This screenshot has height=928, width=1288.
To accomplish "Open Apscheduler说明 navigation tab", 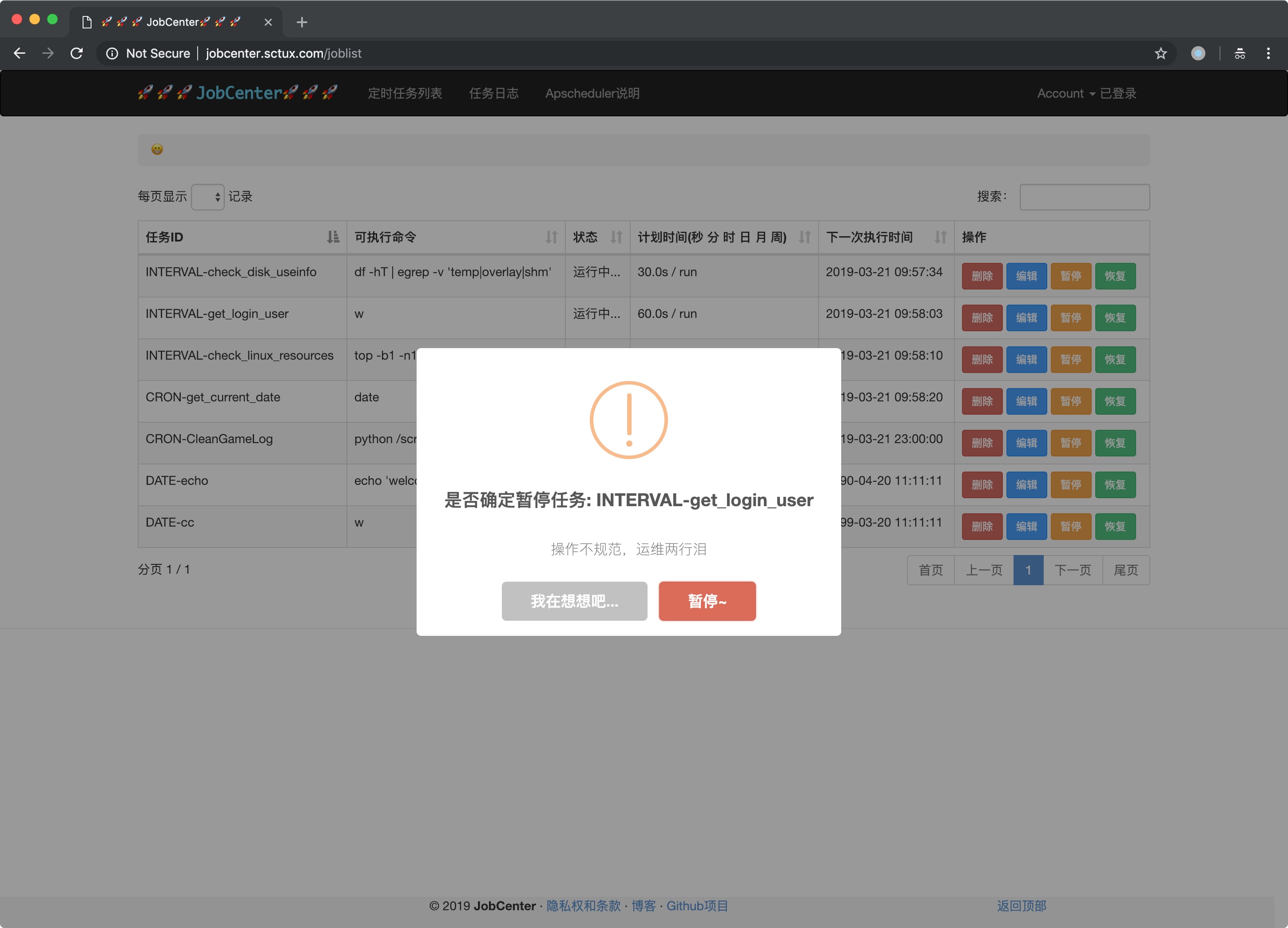I will click(592, 93).
